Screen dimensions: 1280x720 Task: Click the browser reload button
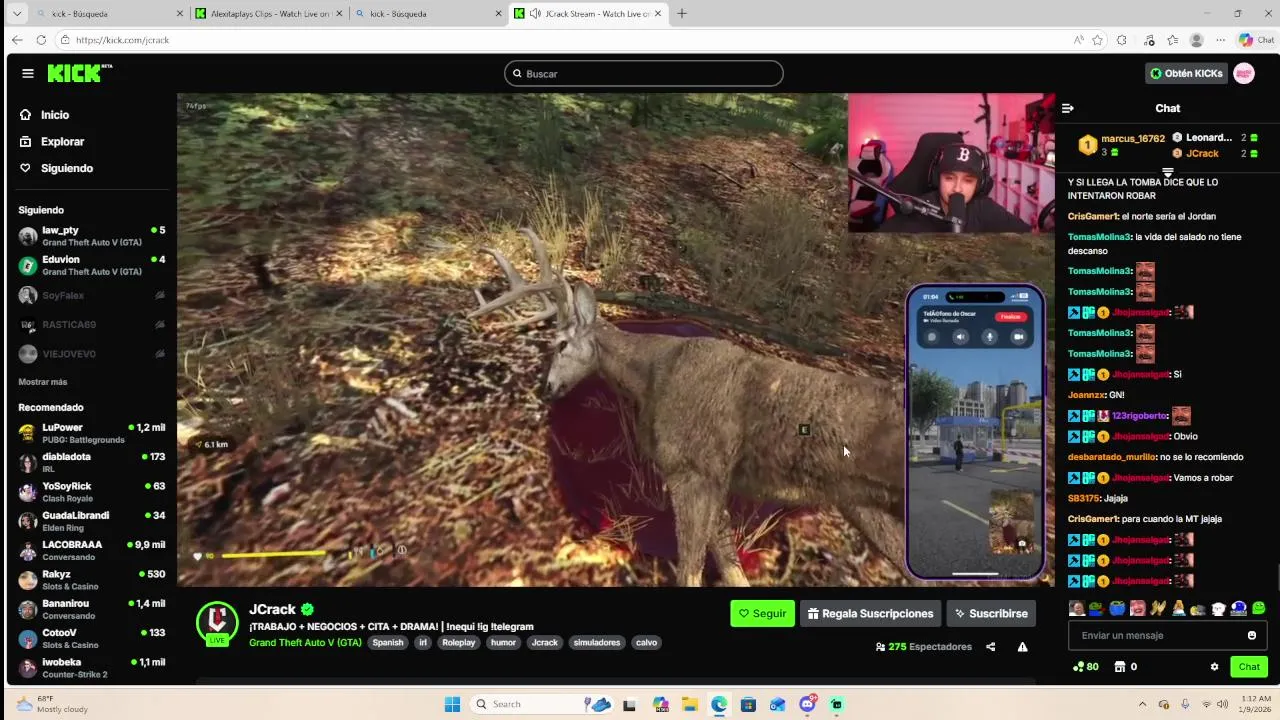(41, 40)
